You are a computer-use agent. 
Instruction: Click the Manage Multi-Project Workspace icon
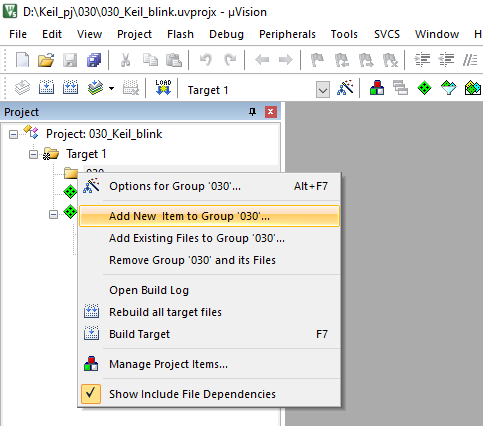coord(400,88)
